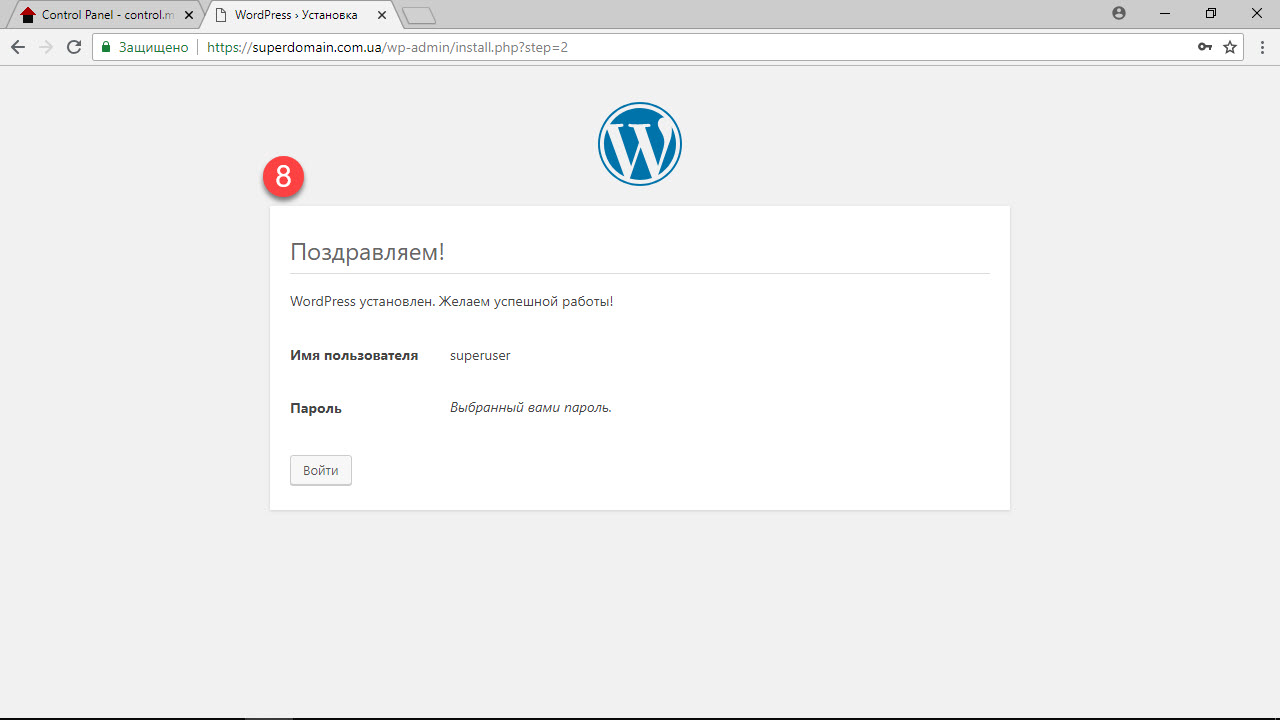Image resolution: width=1280 pixels, height=720 pixels.
Task: Close the Control Panel tab
Action: coord(189,15)
